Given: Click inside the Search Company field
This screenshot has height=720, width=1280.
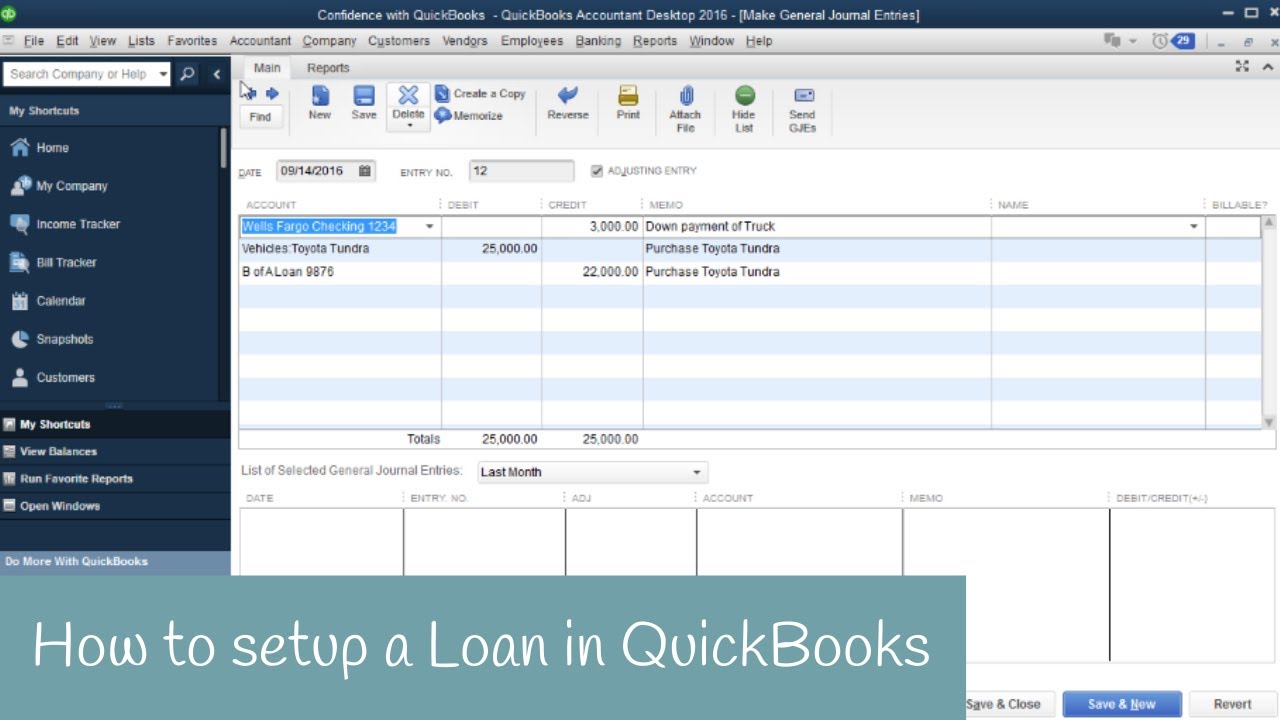Looking at the screenshot, I should [x=80, y=74].
